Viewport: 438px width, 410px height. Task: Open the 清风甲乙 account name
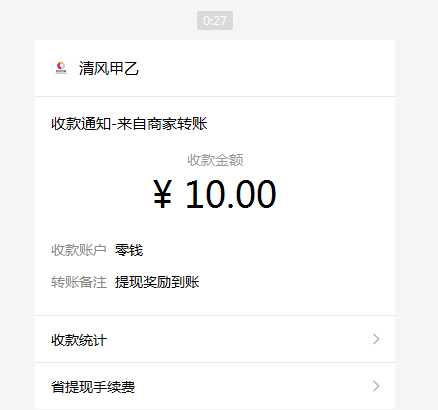tap(109, 69)
